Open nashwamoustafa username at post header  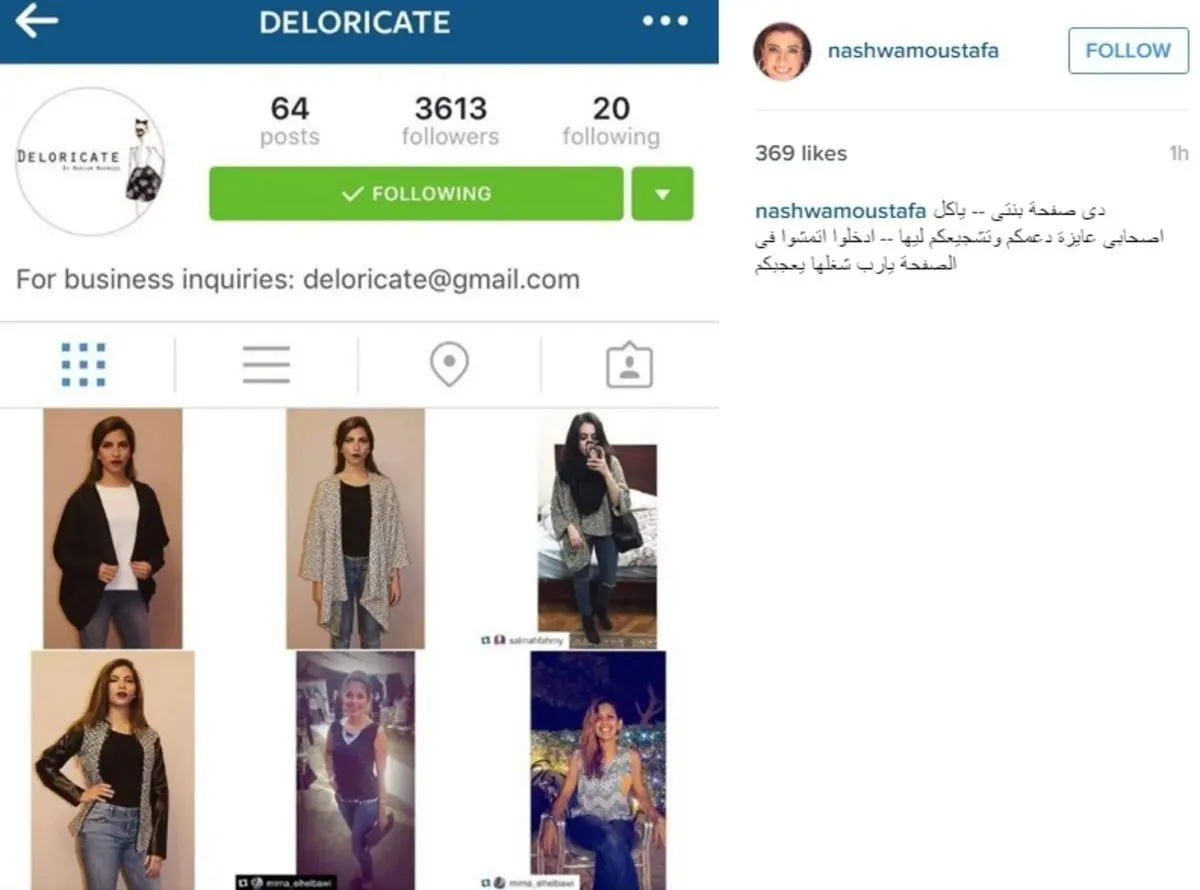(913, 50)
